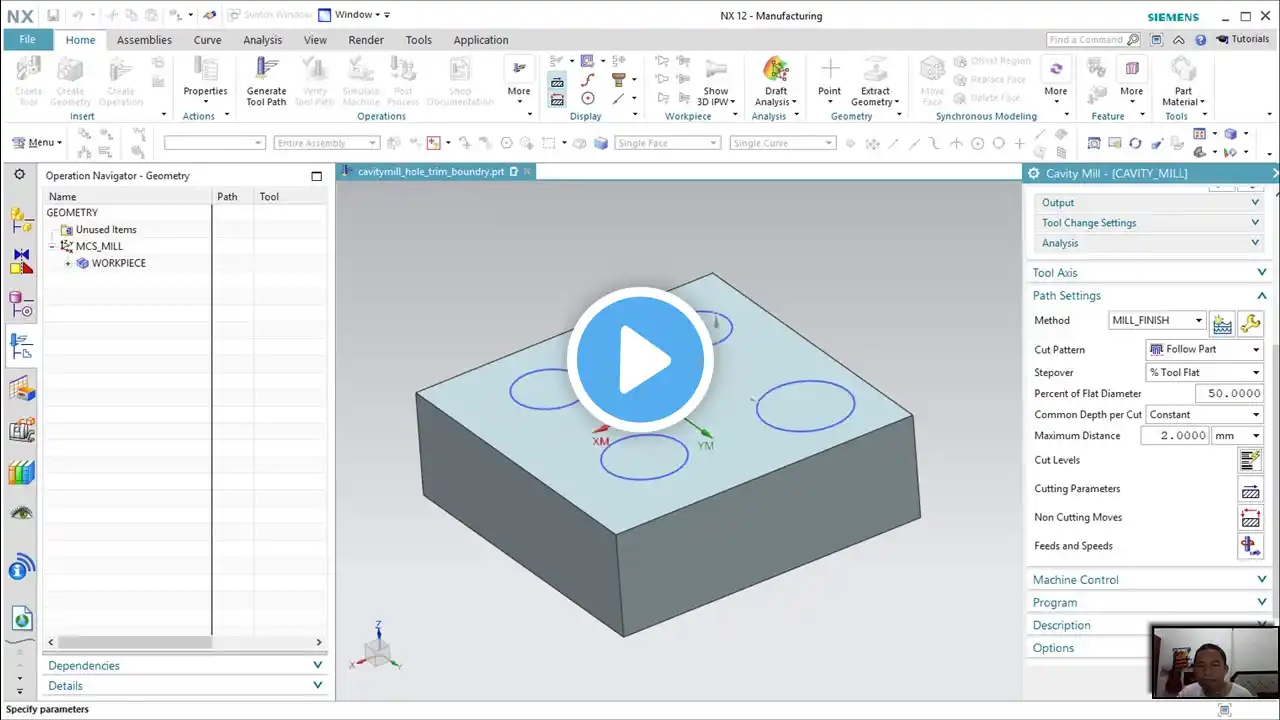Play the video overlay button
Screen dimensions: 1280x720
tap(640, 360)
